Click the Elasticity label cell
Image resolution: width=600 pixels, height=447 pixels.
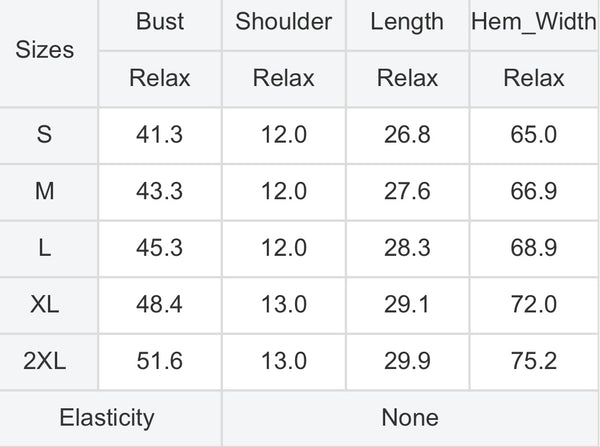[x=107, y=418]
